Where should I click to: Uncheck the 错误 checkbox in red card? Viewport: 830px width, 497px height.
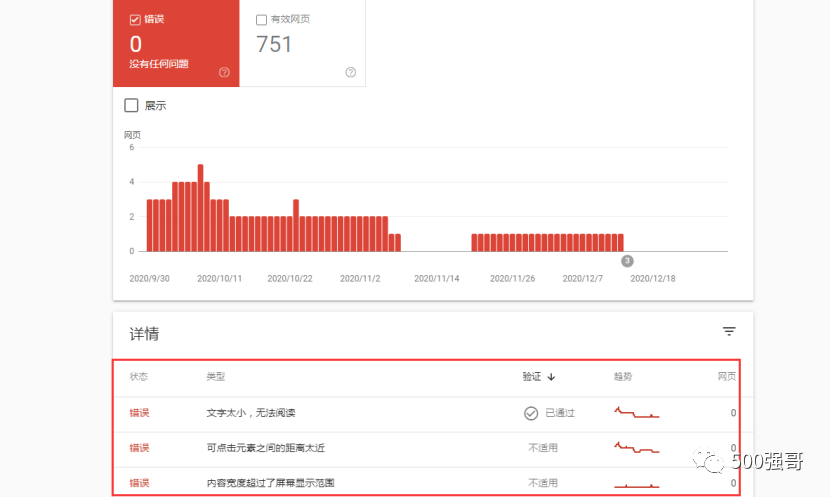point(135,20)
